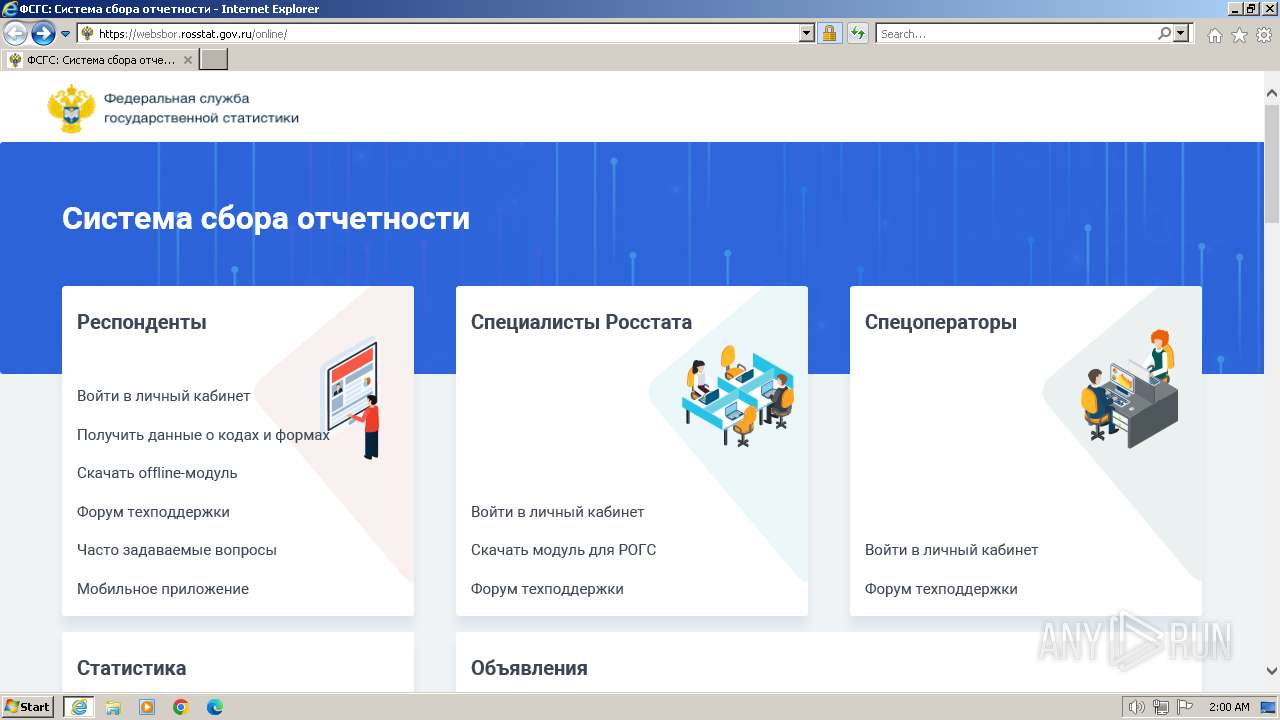This screenshot has width=1280, height=720.
Task: Click Войти в личный кабинет under Специалисты Росстата
Action: click(x=558, y=512)
